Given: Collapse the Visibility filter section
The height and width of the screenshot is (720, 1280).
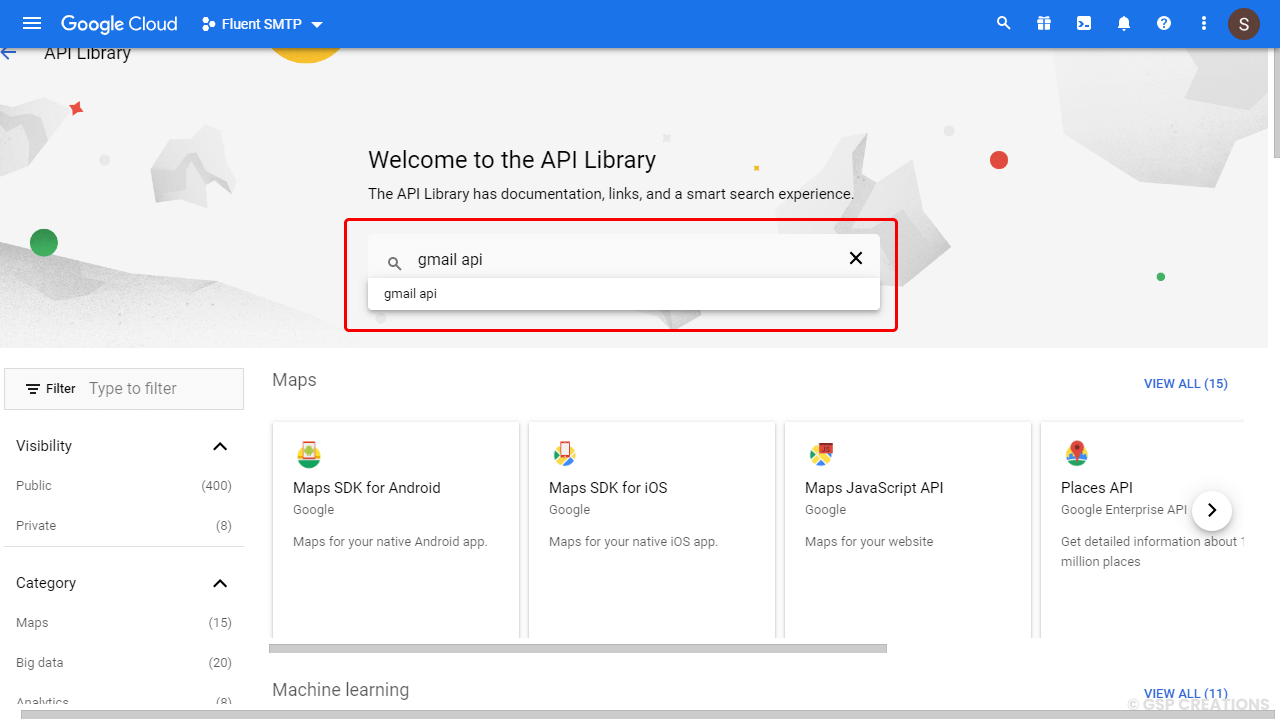Looking at the screenshot, I should point(220,446).
